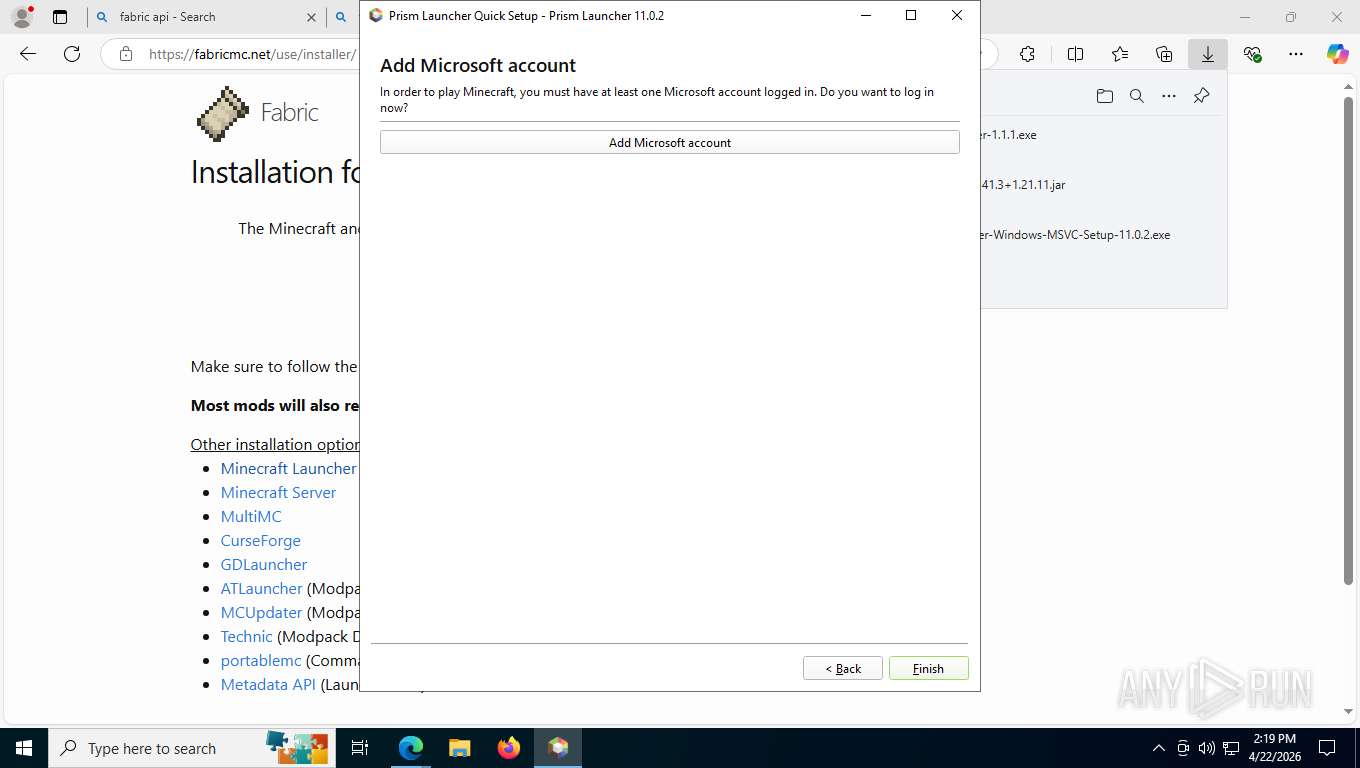Maximize the Prism Launcher setup window

(x=911, y=15)
